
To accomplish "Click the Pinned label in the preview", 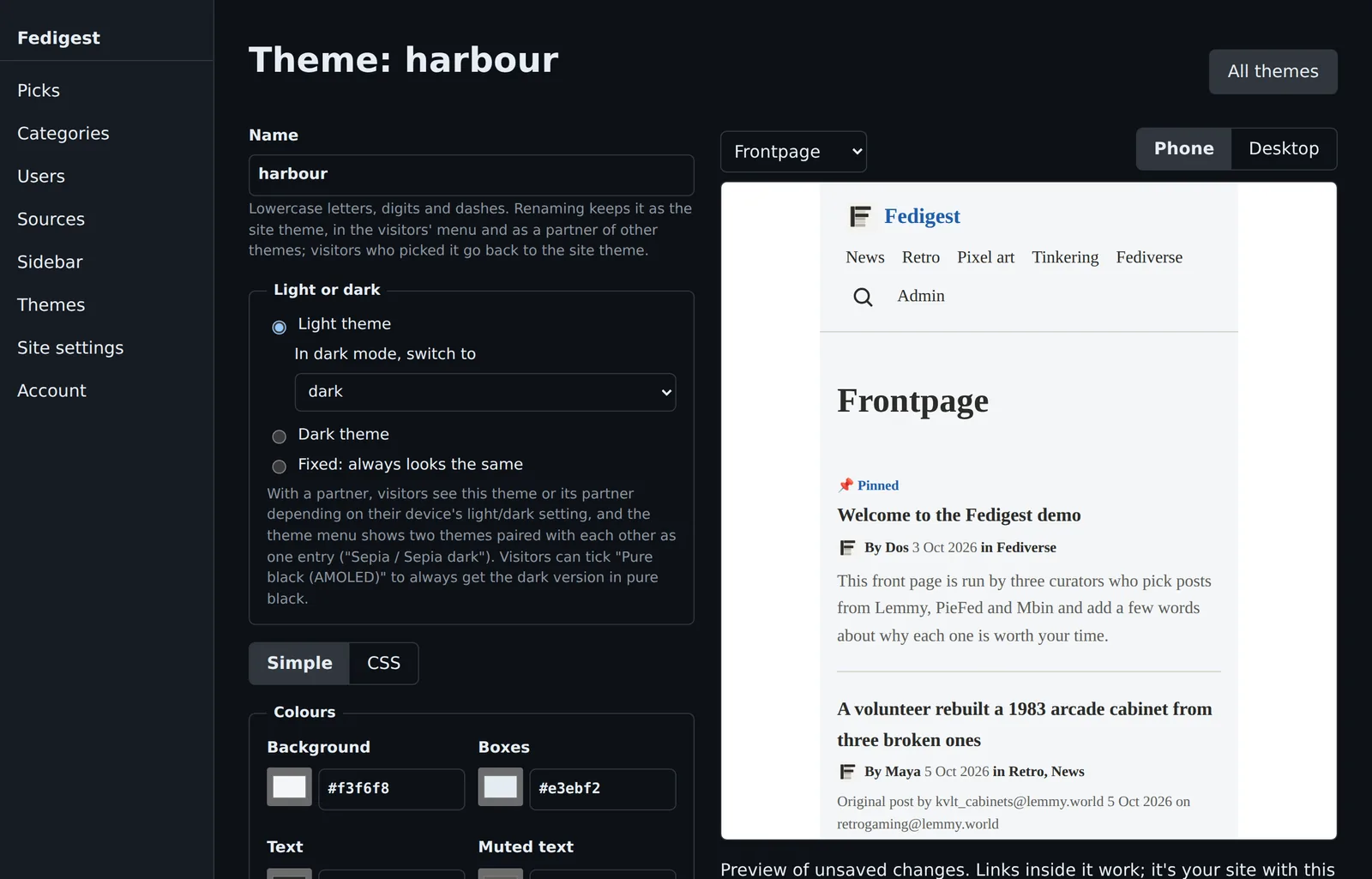I will point(878,485).
